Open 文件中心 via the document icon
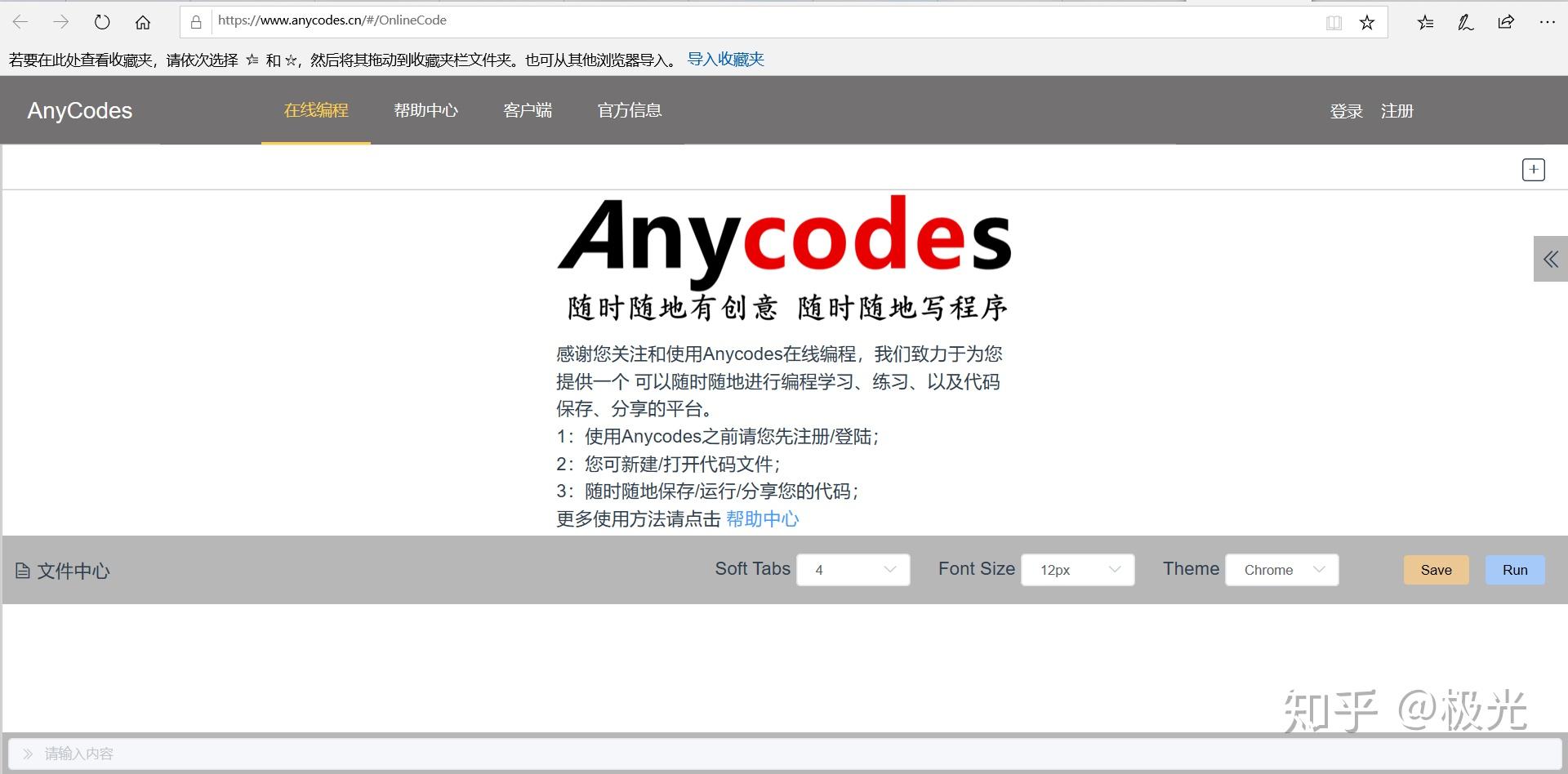The height and width of the screenshot is (774, 1568). tap(23, 570)
